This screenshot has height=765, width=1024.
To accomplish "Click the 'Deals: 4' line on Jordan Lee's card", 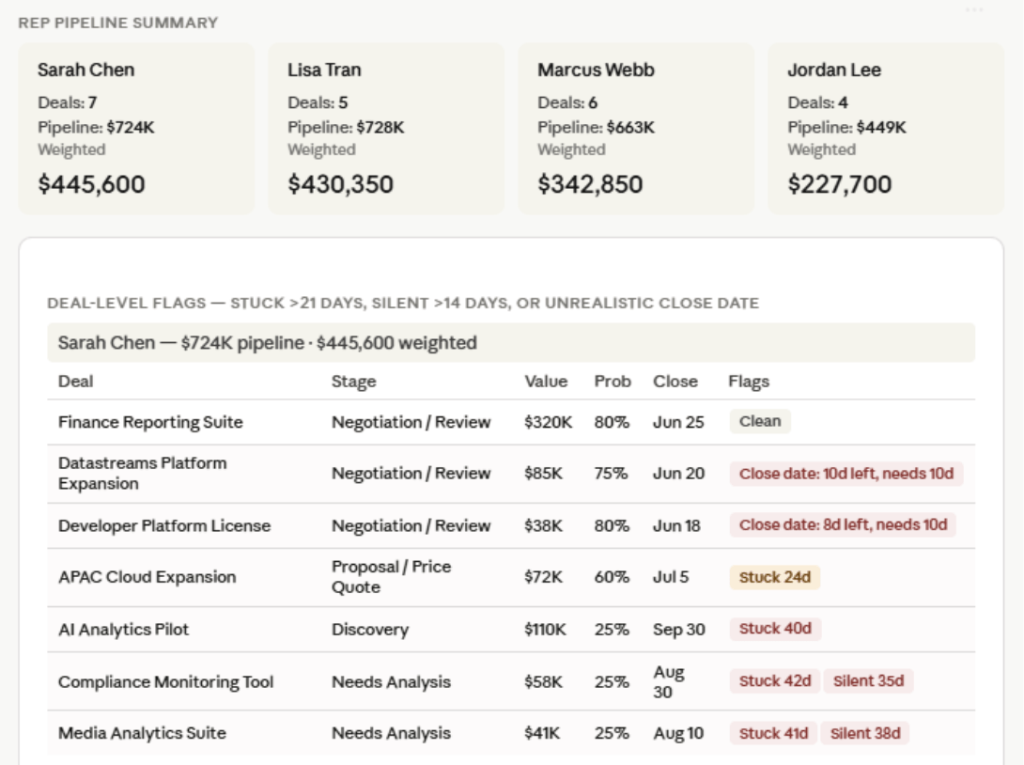I will (x=818, y=103).
